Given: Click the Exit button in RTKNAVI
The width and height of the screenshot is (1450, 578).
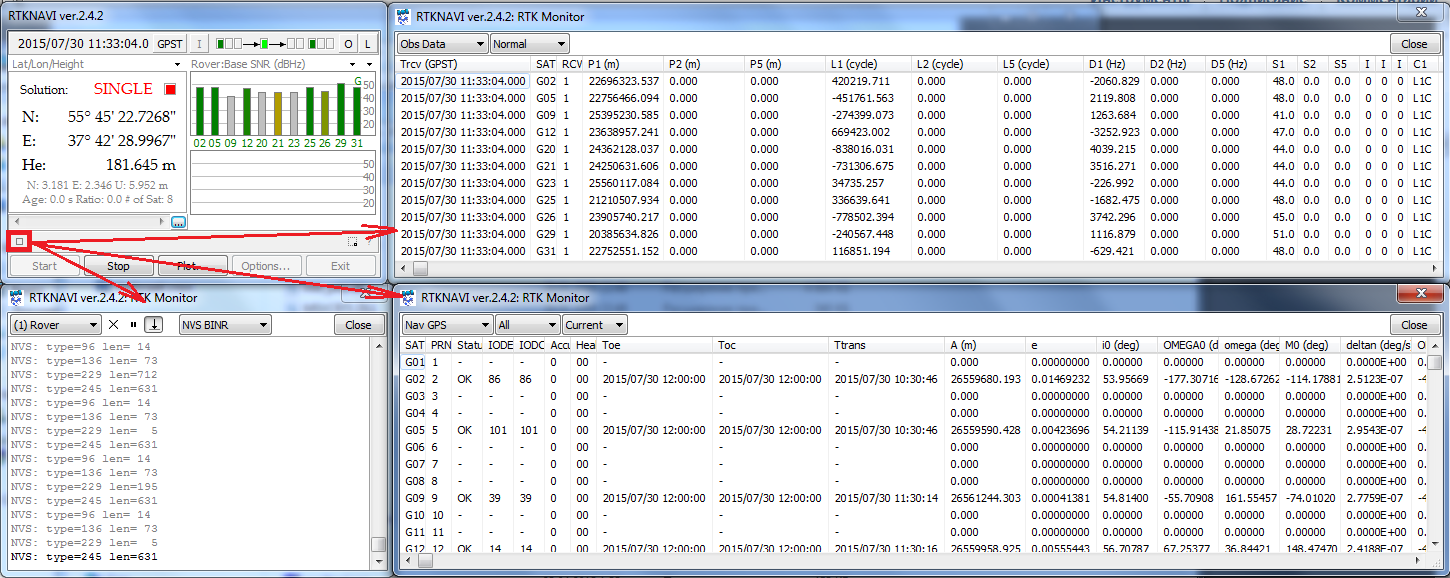Looking at the screenshot, I should 341,266.
